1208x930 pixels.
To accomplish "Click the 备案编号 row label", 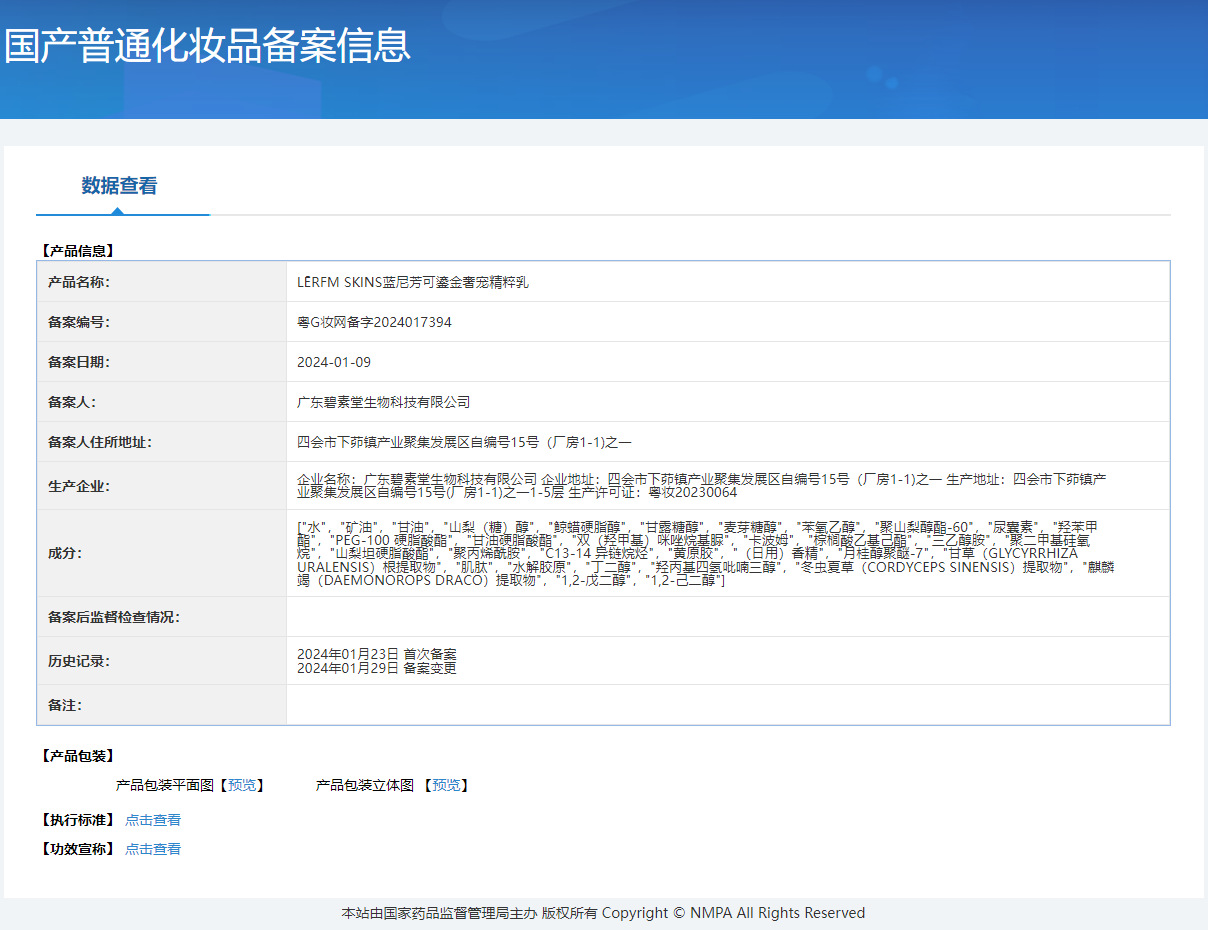I will pos(79,322).
